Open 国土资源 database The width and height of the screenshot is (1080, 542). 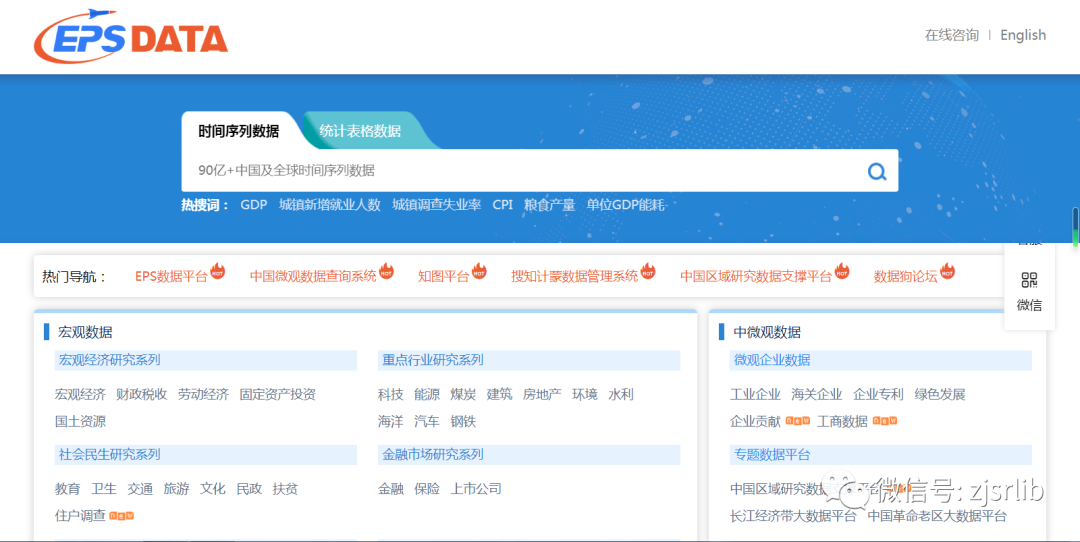pyautogui.click(x=80, y=421)
